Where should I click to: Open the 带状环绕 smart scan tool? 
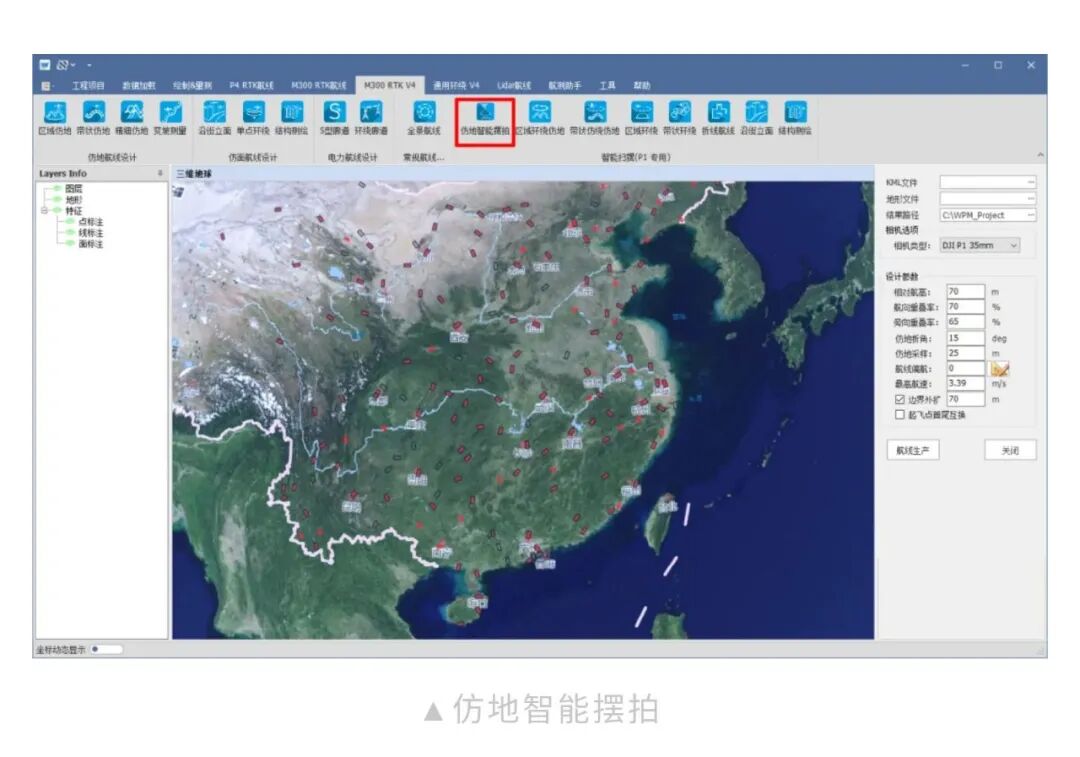click(x=680, y=118)
